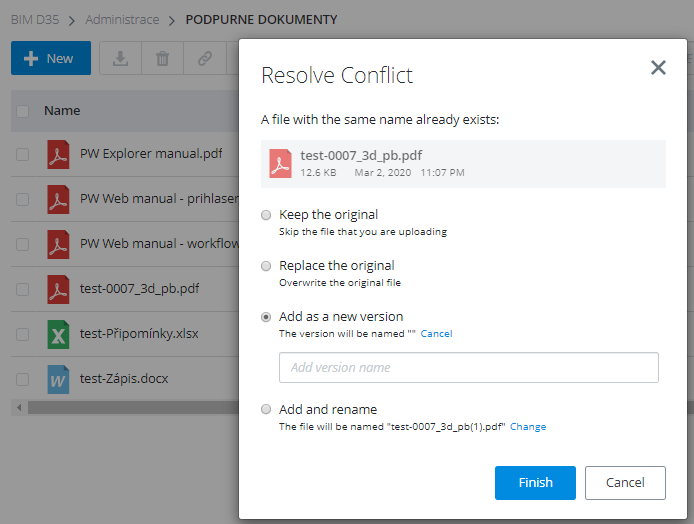Choose the Add and rename option
Screen dimensions: 694x524
click(266, 410)
